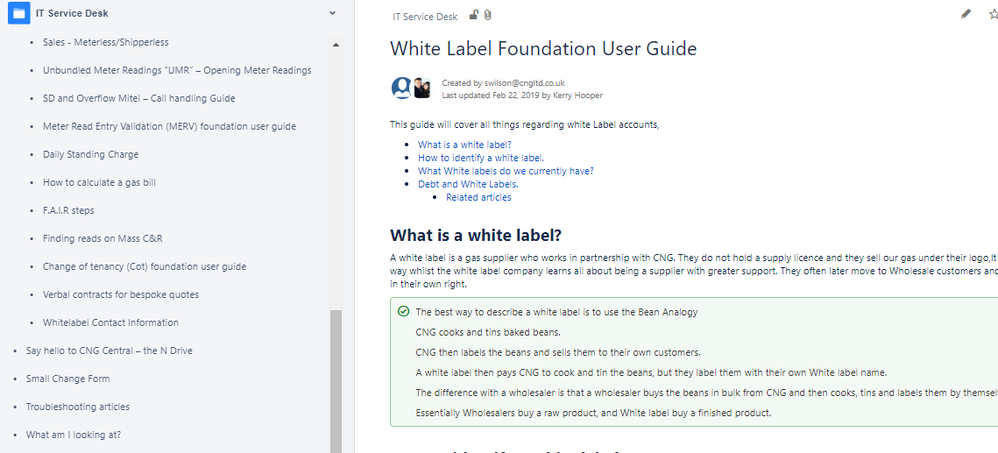
Task: Open the Related articles link
Action: 479,198
